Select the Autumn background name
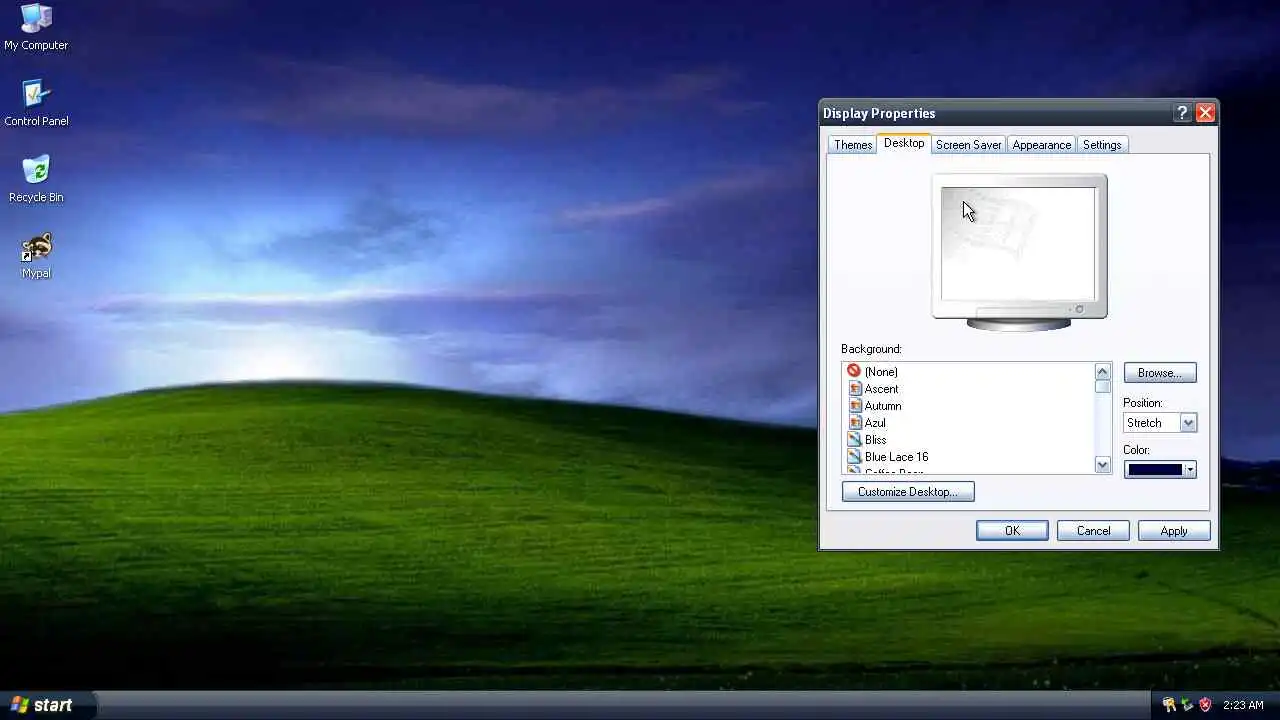1280x720 pixels. pyautogui.click(x=883, y=406)
